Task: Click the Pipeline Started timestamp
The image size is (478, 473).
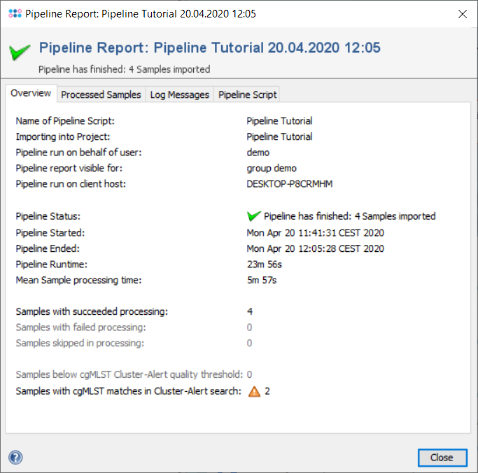Action: click(x=315, y=233)
